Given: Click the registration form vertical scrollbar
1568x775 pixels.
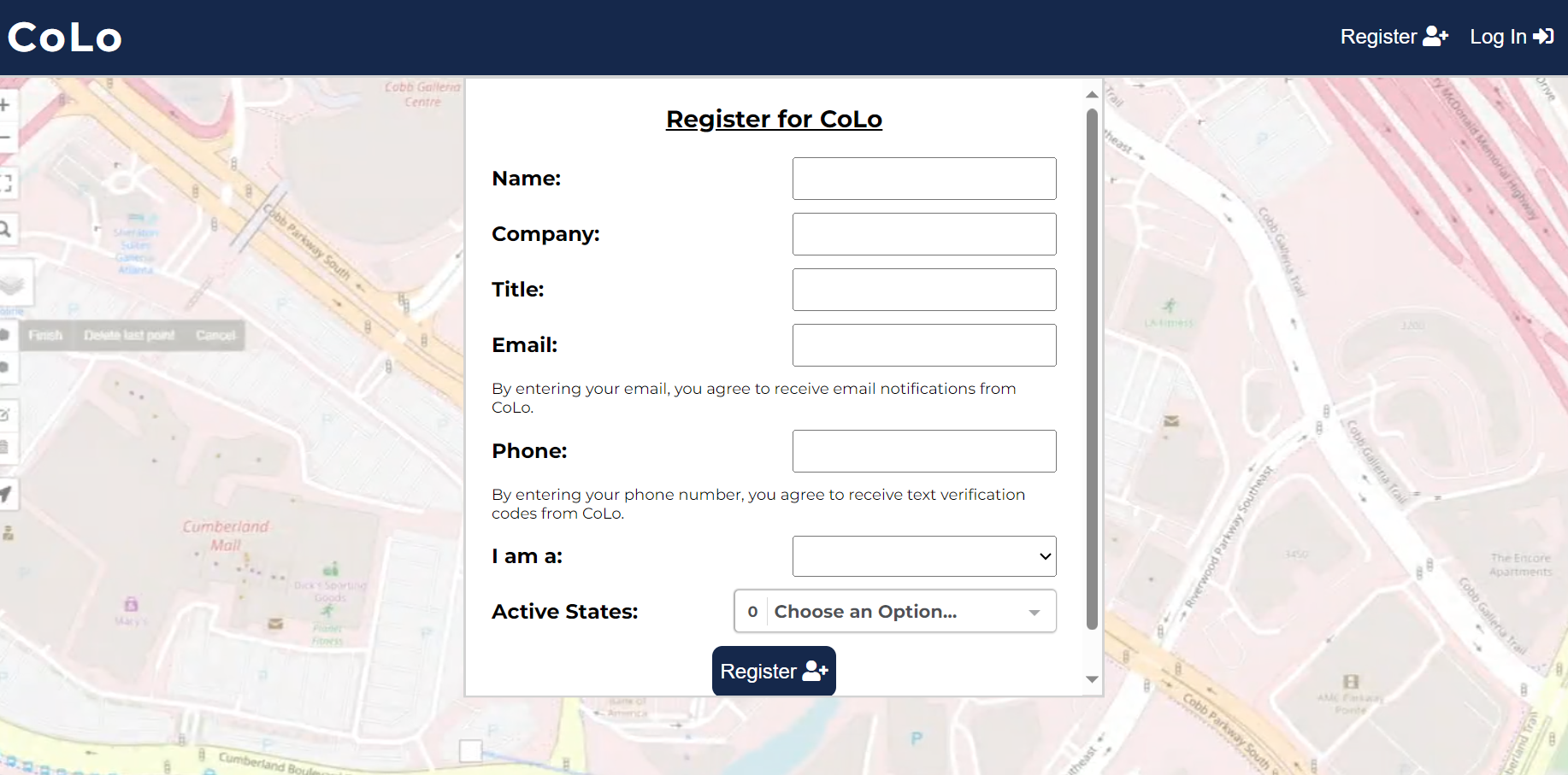Looking at the screenshot, I should (x=1092, y=367).
